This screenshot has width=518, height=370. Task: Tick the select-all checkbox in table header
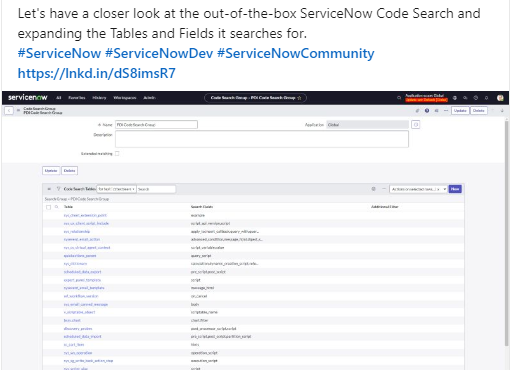pos(48,207)
